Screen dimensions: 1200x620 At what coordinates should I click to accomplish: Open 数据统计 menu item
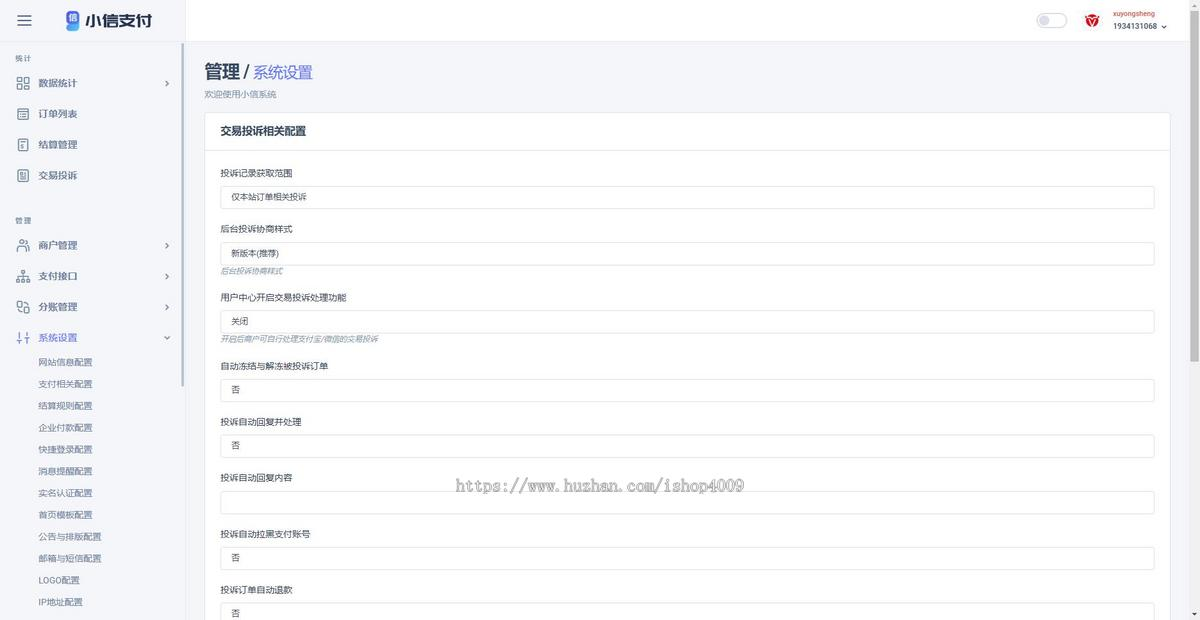click(58, 83)
